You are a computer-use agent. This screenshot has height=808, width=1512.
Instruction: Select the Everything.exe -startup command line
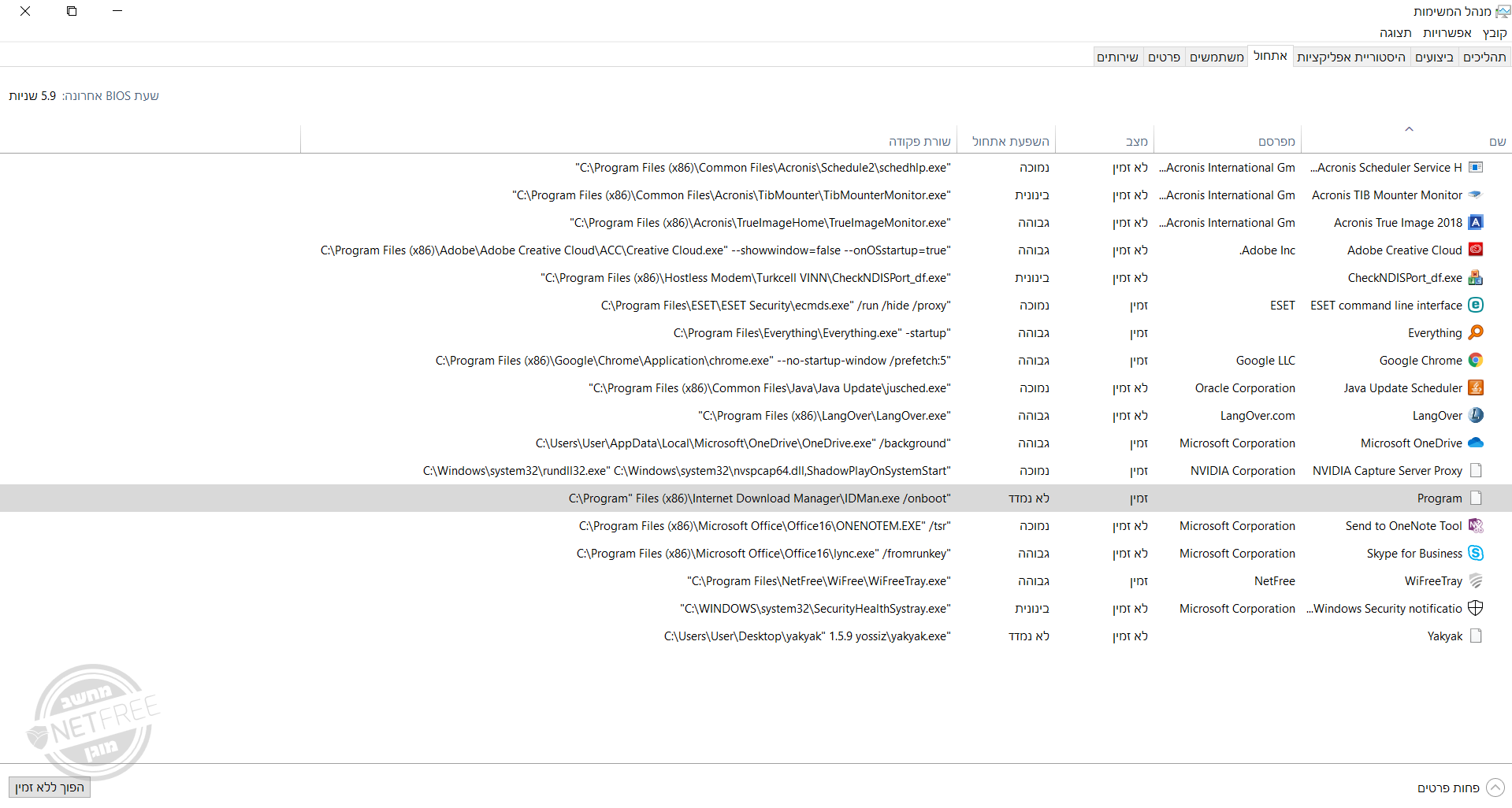click(x=812, y=333)
